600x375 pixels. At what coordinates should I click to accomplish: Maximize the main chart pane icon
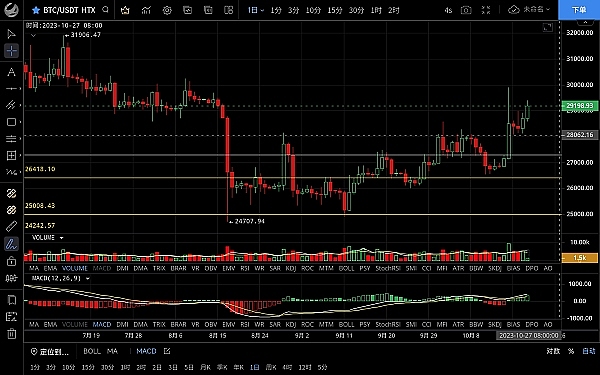pos(548,27)
